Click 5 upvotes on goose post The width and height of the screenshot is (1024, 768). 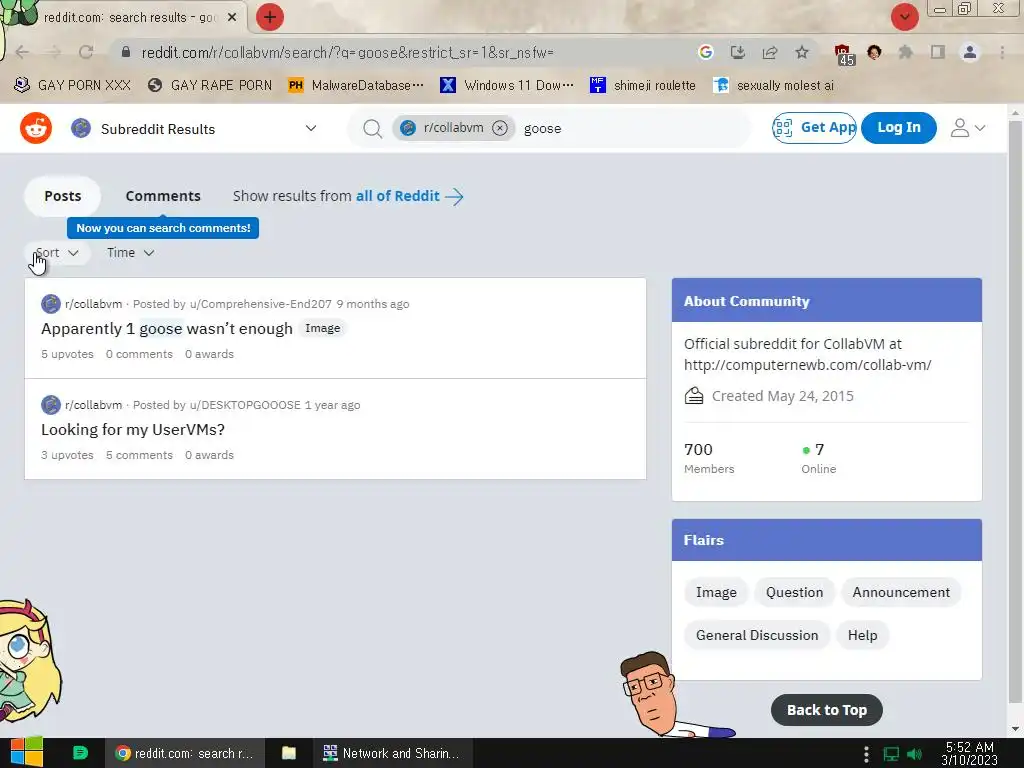pos(67,354)
